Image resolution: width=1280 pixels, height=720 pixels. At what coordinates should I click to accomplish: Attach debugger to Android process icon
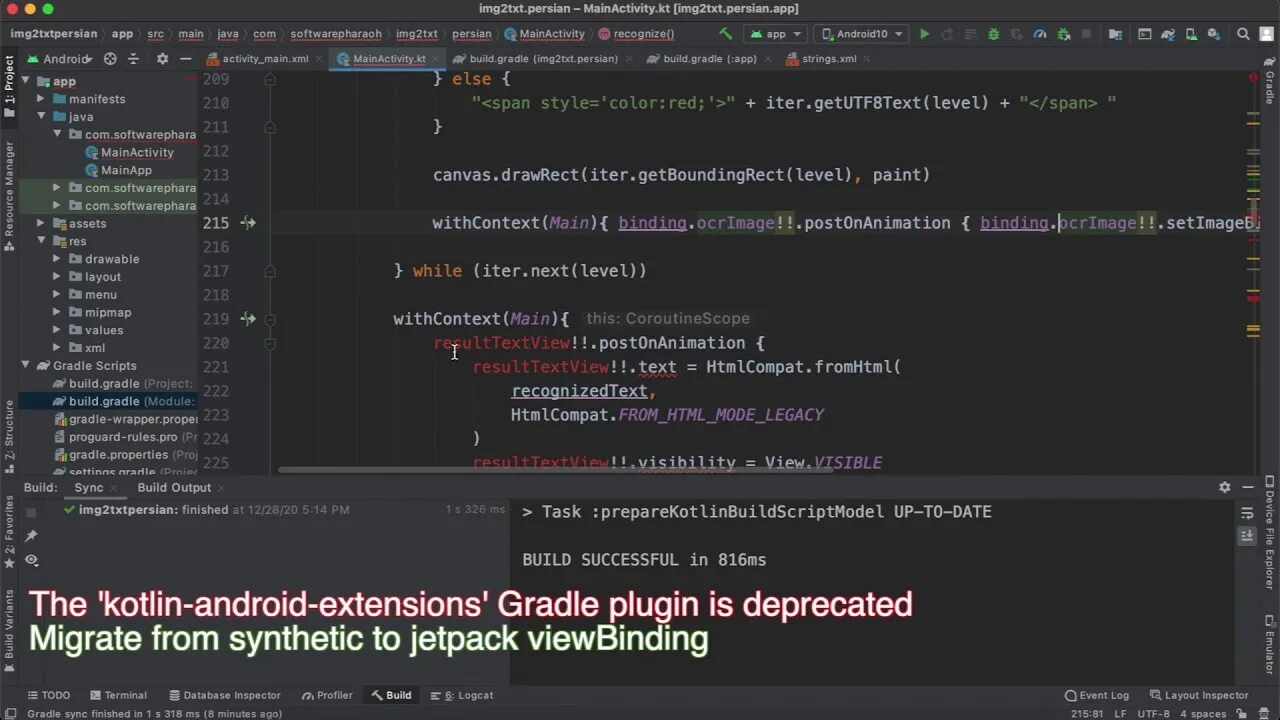1063,34
